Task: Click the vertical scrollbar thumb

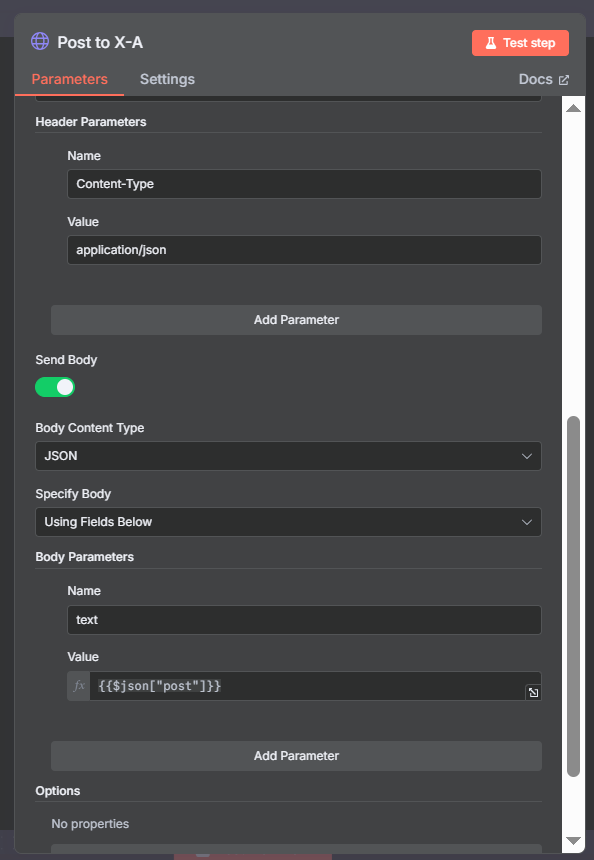Action: tap(573, 596)
